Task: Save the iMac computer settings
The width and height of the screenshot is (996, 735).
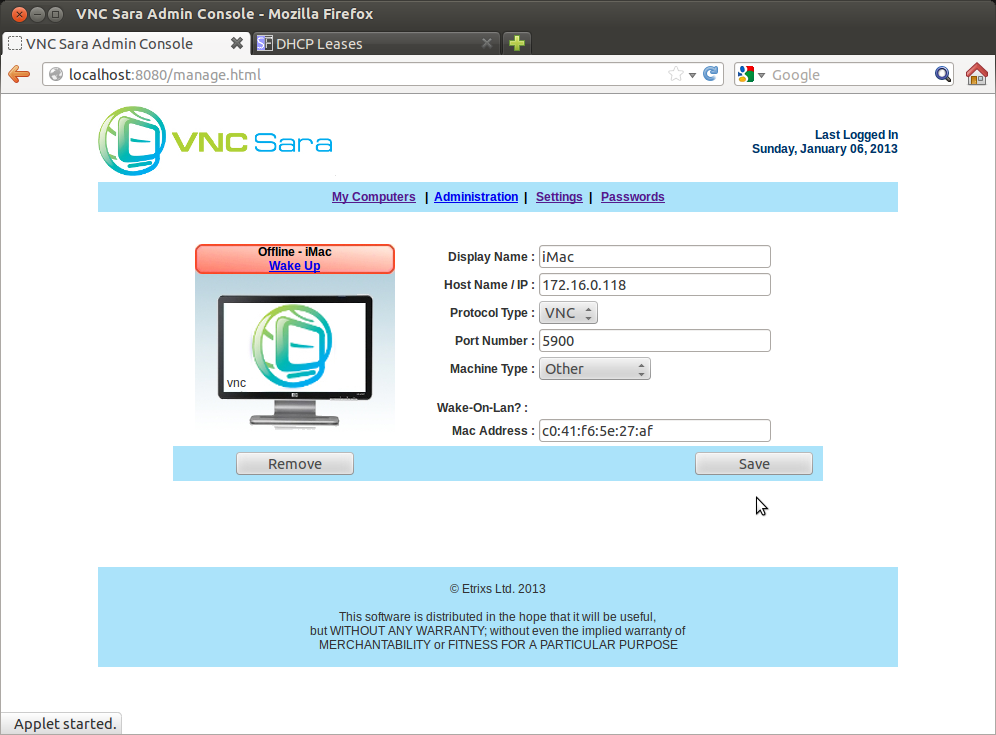Action: [x=753, y=463]
